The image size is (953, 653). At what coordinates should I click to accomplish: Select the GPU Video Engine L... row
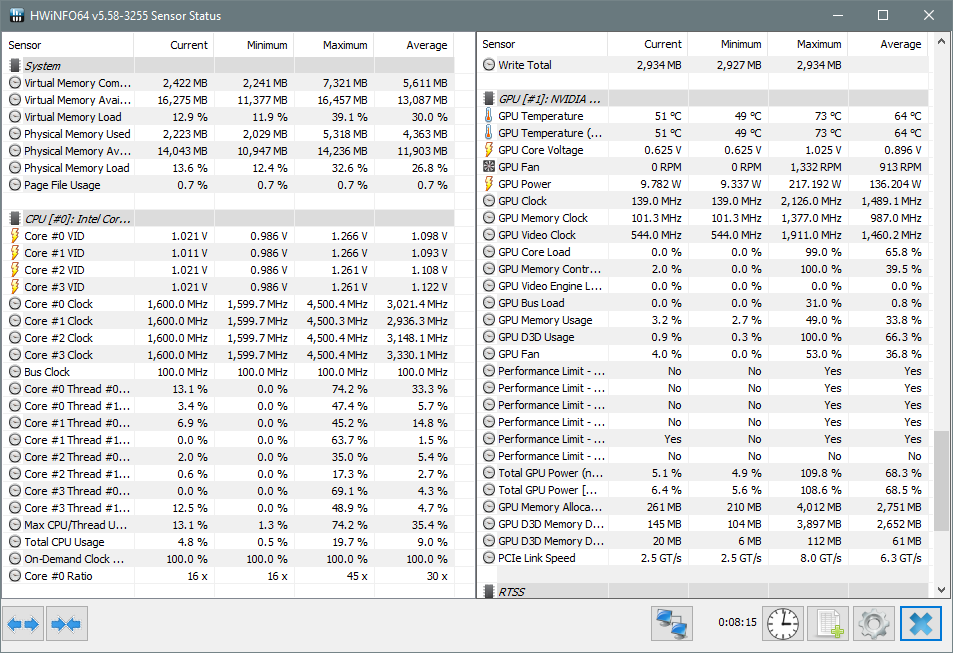(703, 286)
